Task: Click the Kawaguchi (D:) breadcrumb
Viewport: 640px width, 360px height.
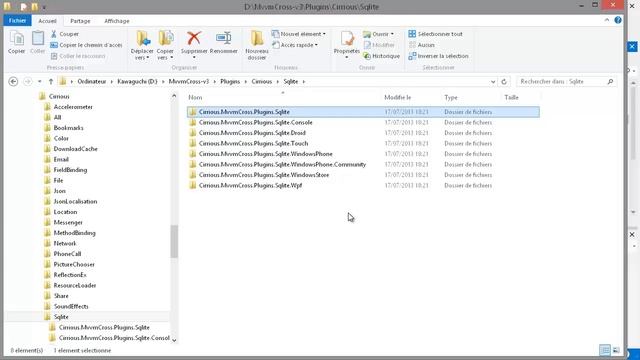Action: coord(137,82)
